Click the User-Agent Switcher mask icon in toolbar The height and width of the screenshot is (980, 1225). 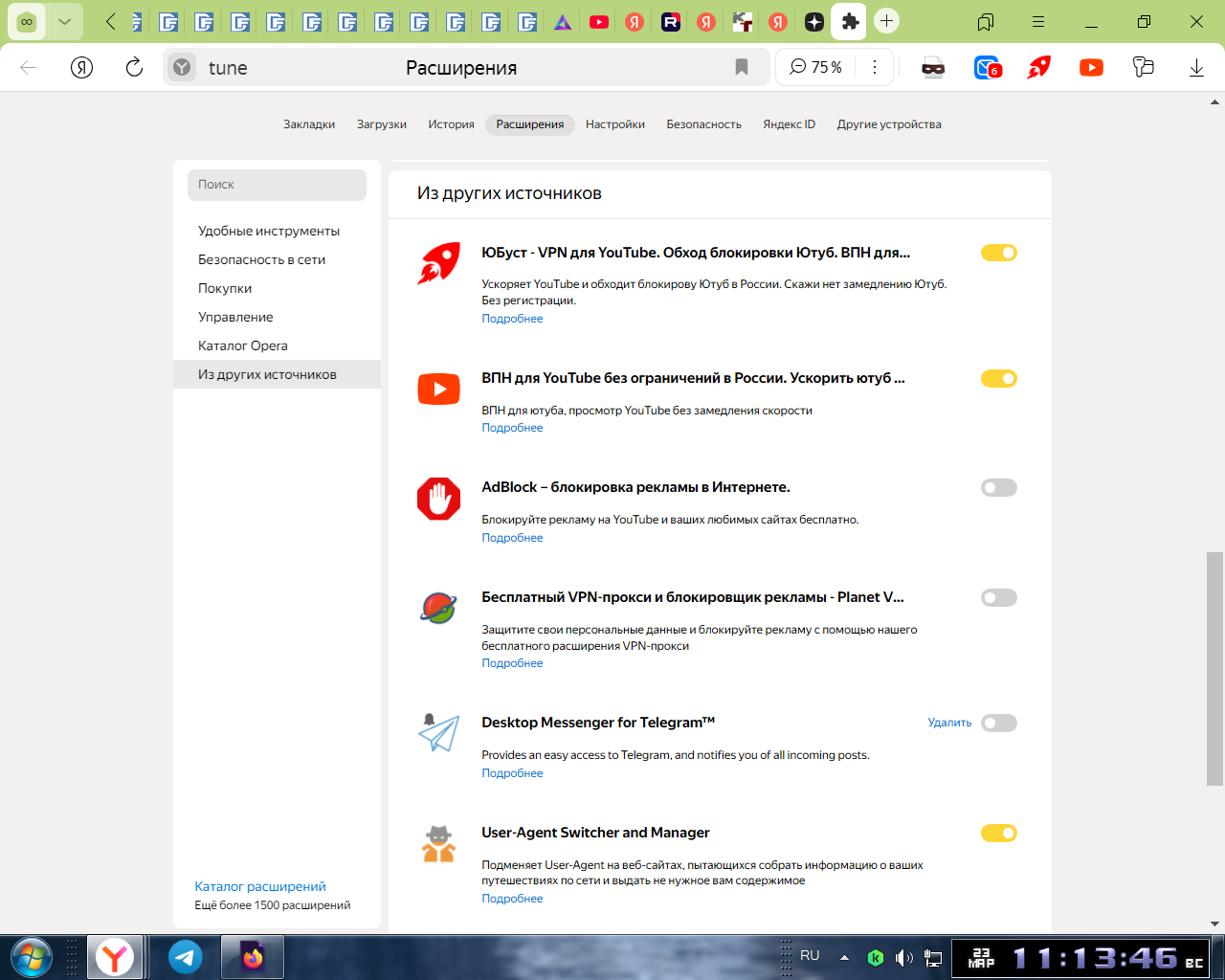[x=933, y=67]
